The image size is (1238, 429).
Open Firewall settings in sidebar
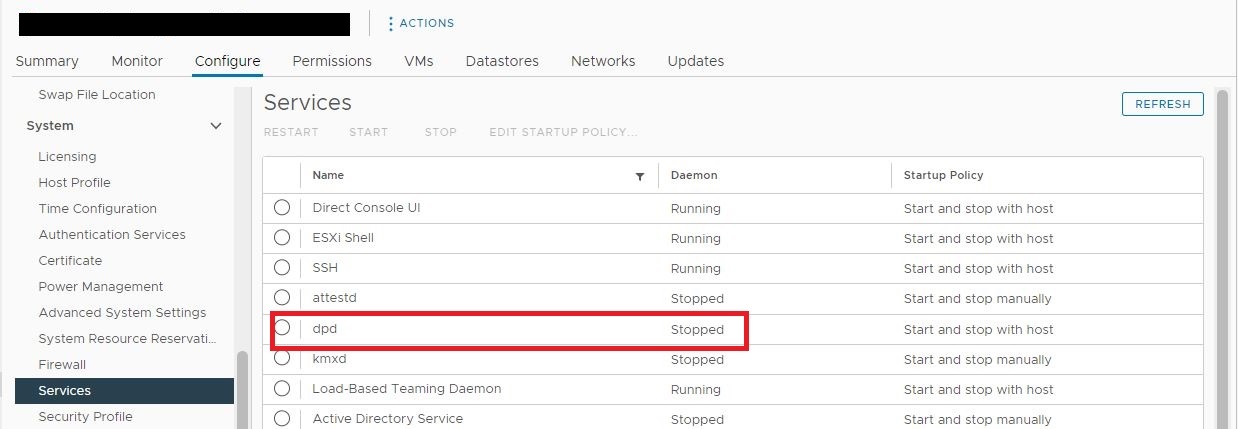tap(62, 365)
